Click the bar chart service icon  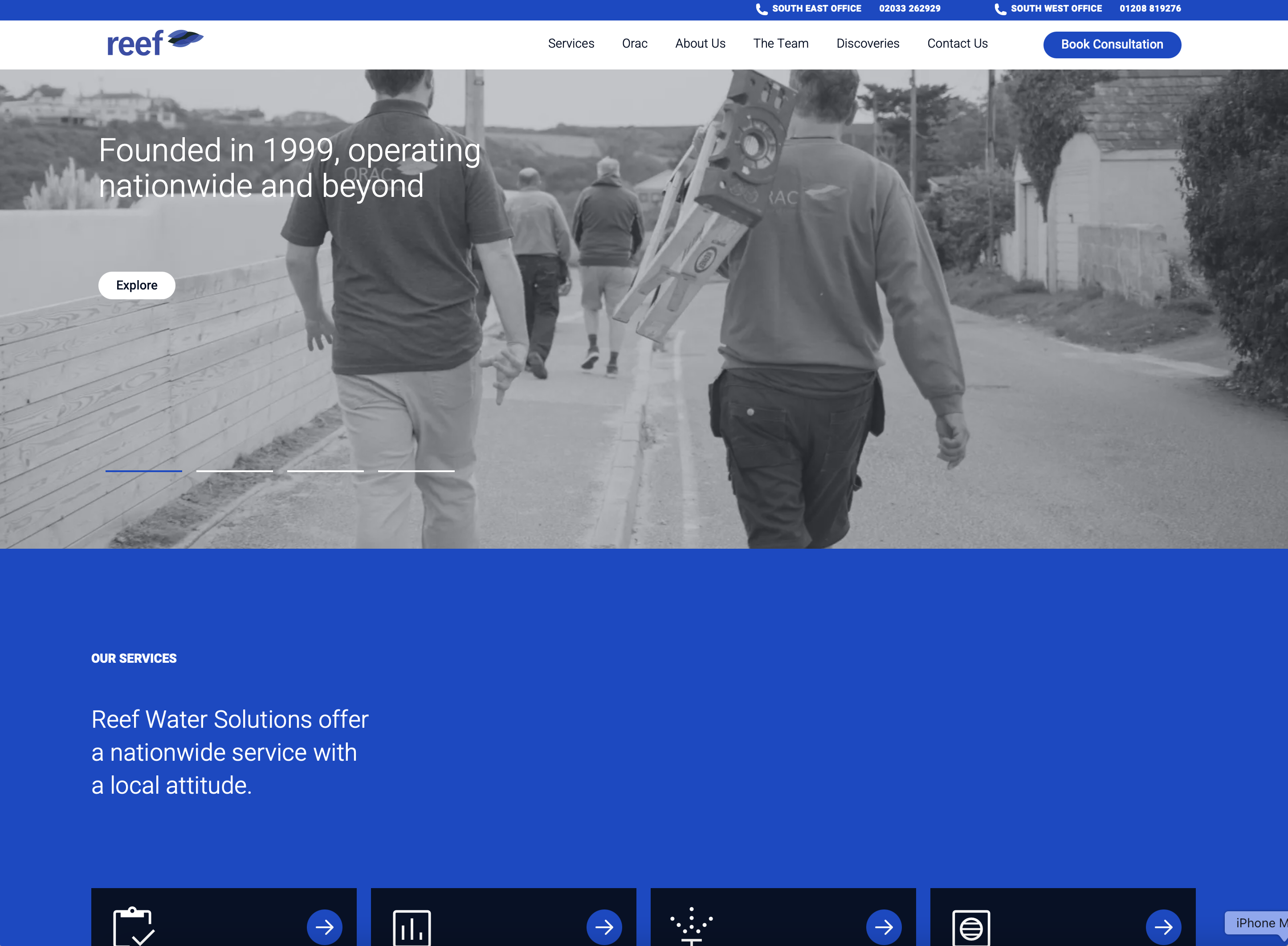point(412,928)
